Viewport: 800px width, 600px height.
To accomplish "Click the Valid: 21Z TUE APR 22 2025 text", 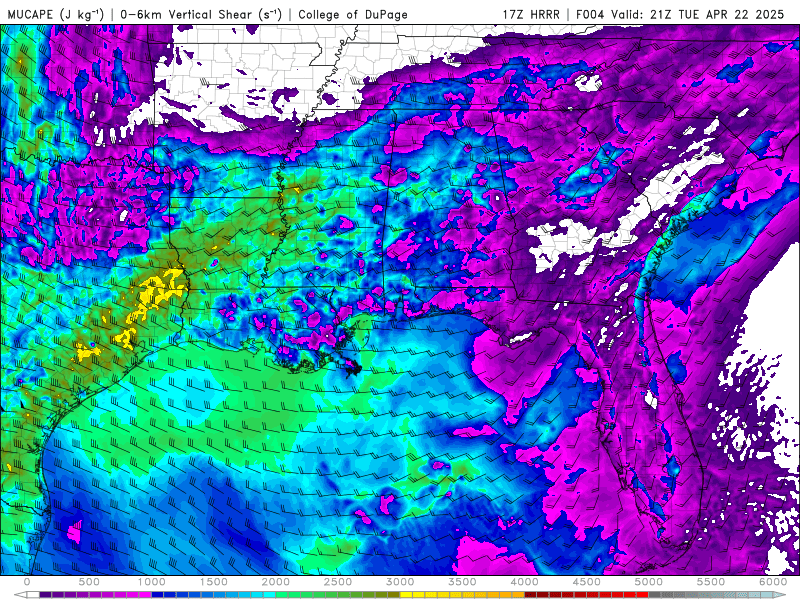I will (698, 14).
